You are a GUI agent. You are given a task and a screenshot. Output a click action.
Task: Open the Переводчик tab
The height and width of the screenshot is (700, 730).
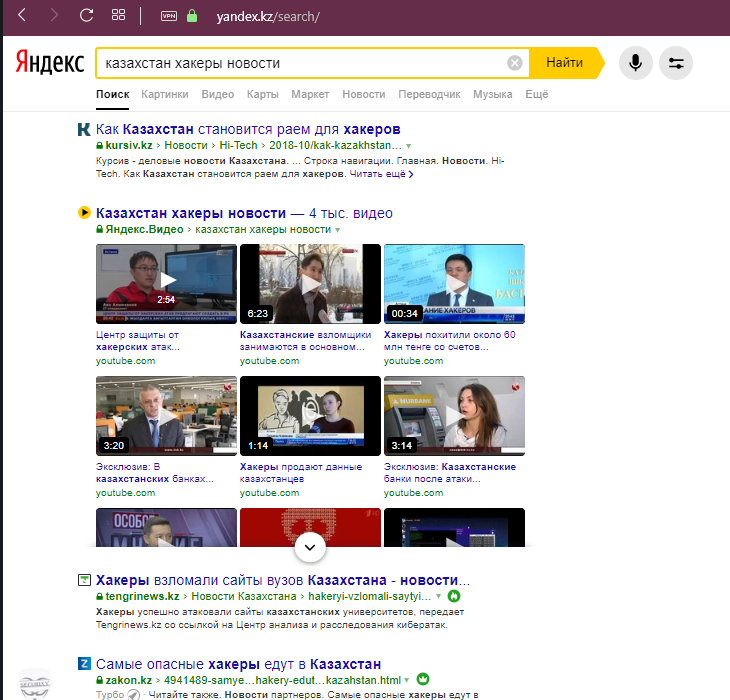(x=429, y=94)
